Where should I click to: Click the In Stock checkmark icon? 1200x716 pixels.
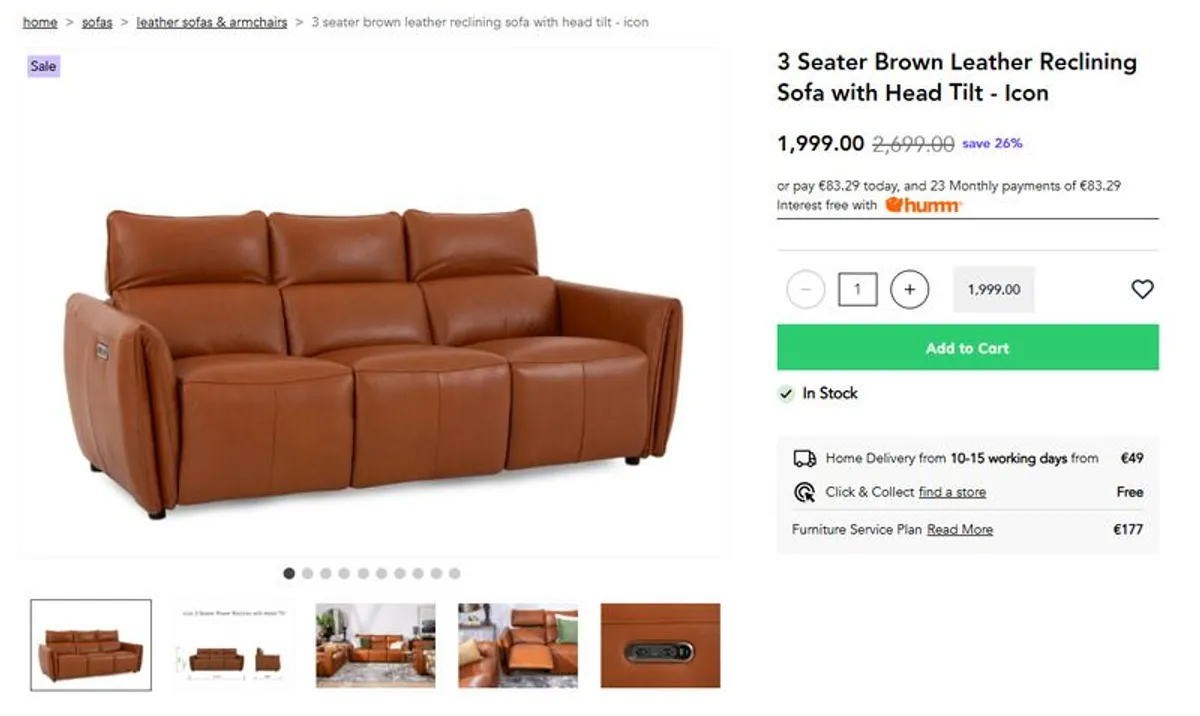(787, 394)
